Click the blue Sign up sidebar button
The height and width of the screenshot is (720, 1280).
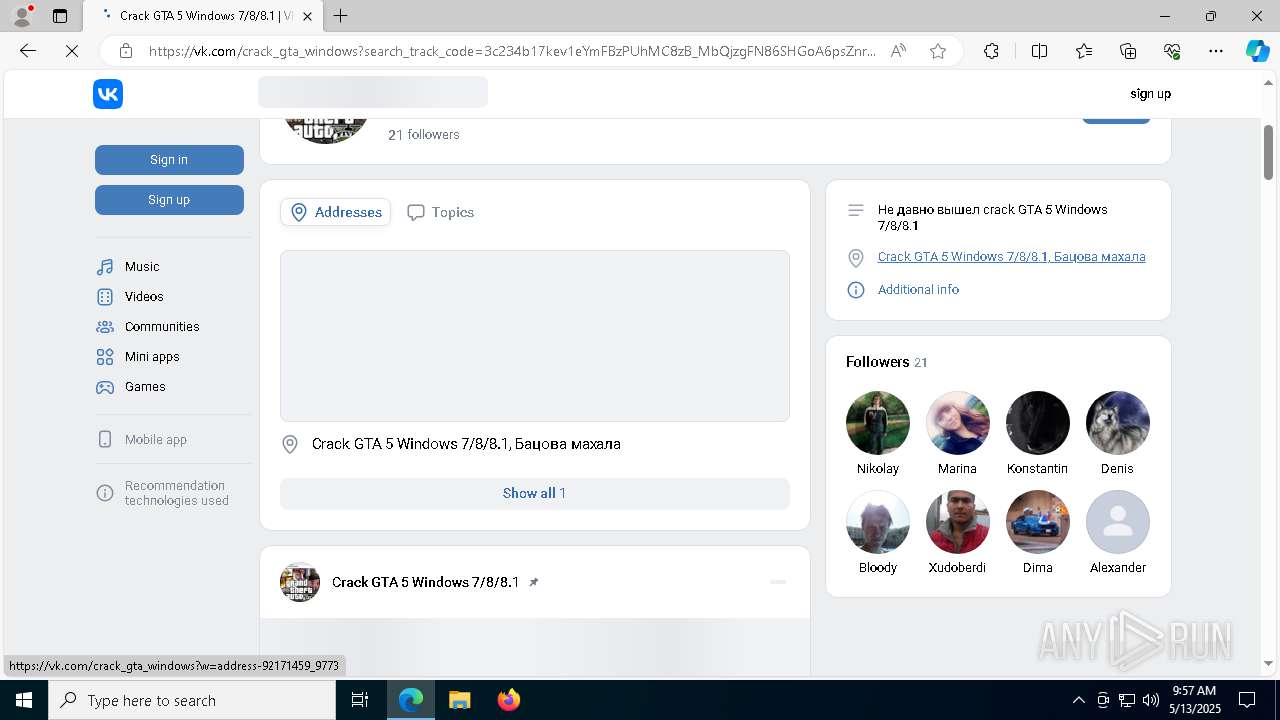click(x=169, y=200)
